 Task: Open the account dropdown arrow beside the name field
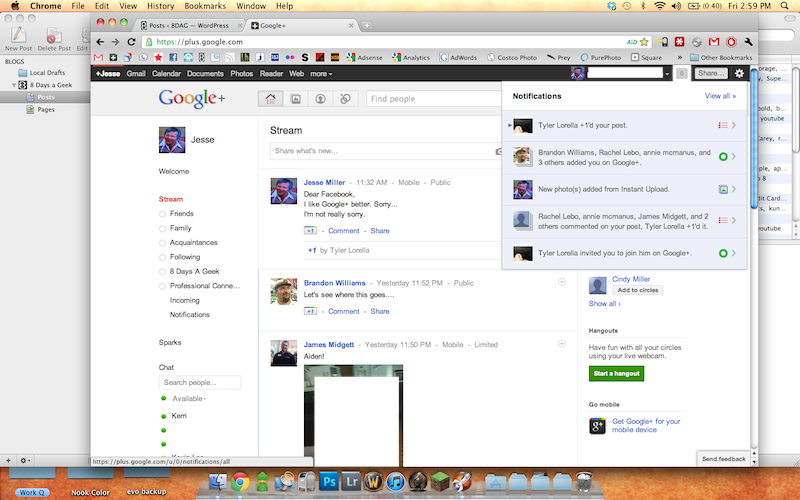click(x=667, y=73)
